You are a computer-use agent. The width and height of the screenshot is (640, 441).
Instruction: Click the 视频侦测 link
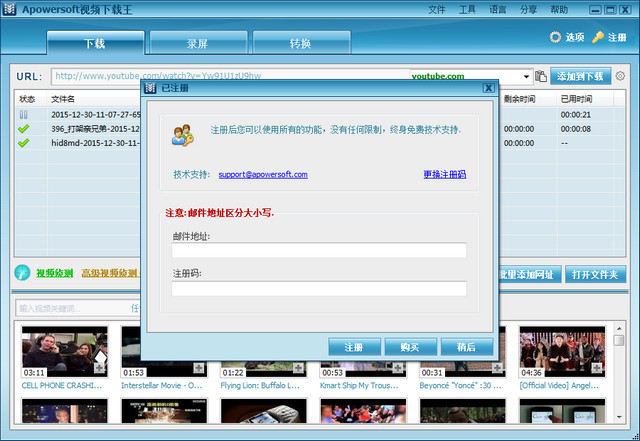54,273
